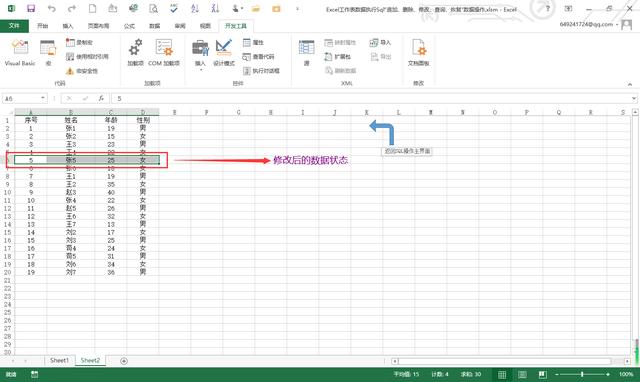This screenshot has width=640, height=382.
Task: Run spelling check from quick access toolbar
Action: pyautogui.click(x=174, y=9)
